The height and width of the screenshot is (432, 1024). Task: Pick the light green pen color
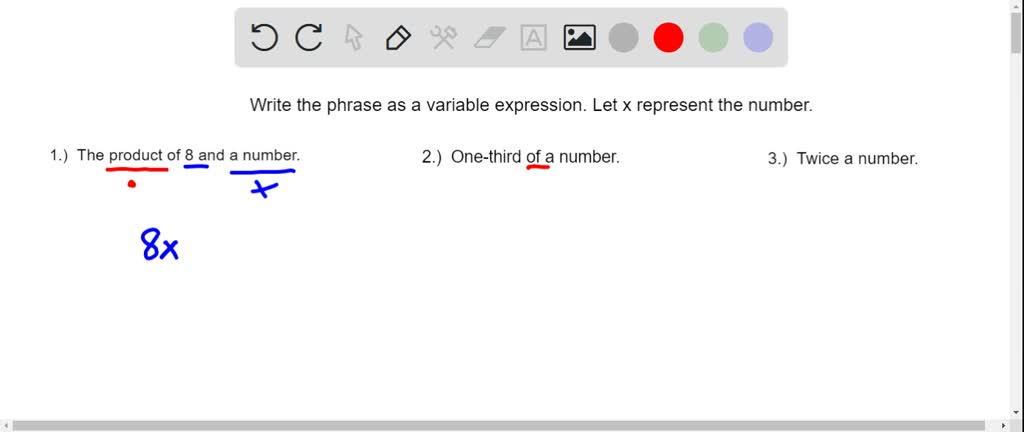click(x=713, y=38)
